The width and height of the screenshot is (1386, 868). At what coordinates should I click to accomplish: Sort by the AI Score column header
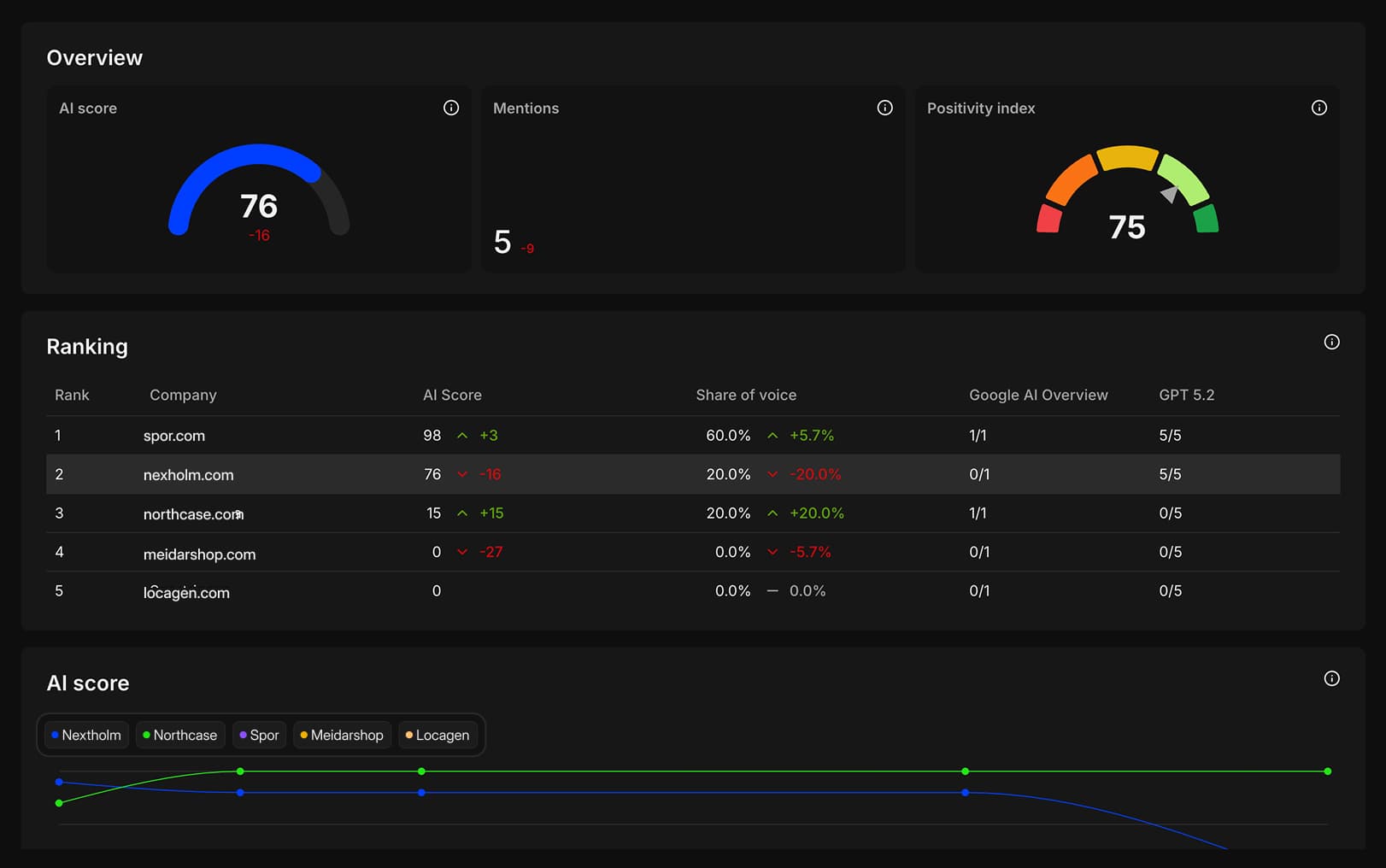[452, 395]
